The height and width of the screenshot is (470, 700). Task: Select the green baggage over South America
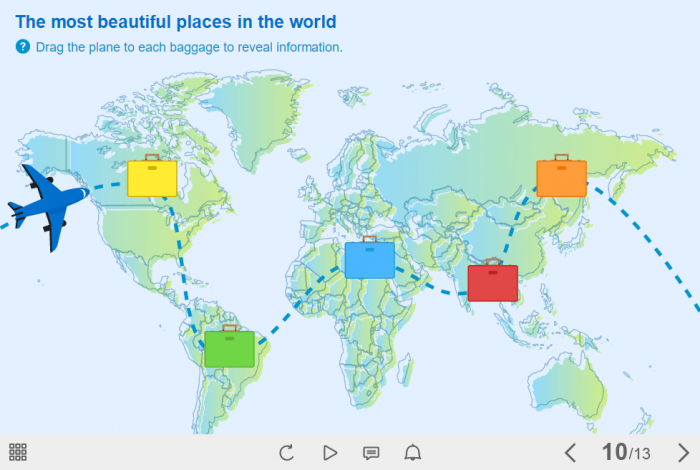[229, 348]
